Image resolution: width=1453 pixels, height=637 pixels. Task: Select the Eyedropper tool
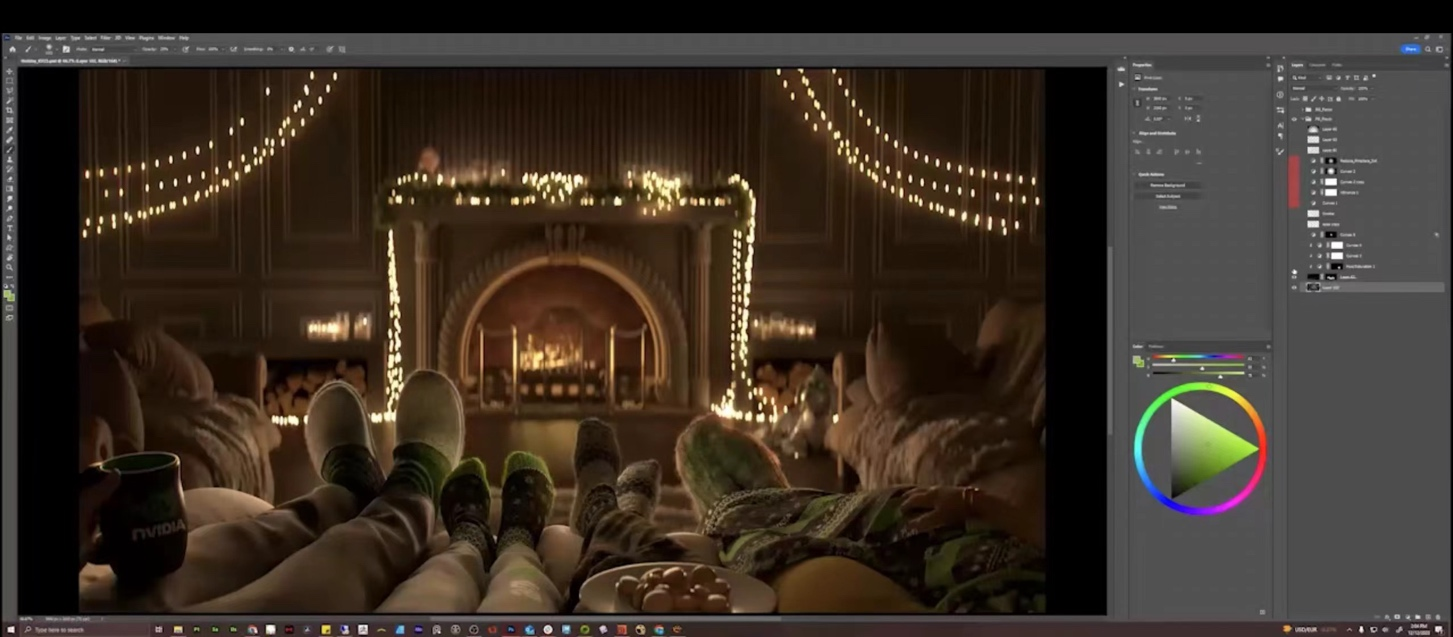coord(8,130)
